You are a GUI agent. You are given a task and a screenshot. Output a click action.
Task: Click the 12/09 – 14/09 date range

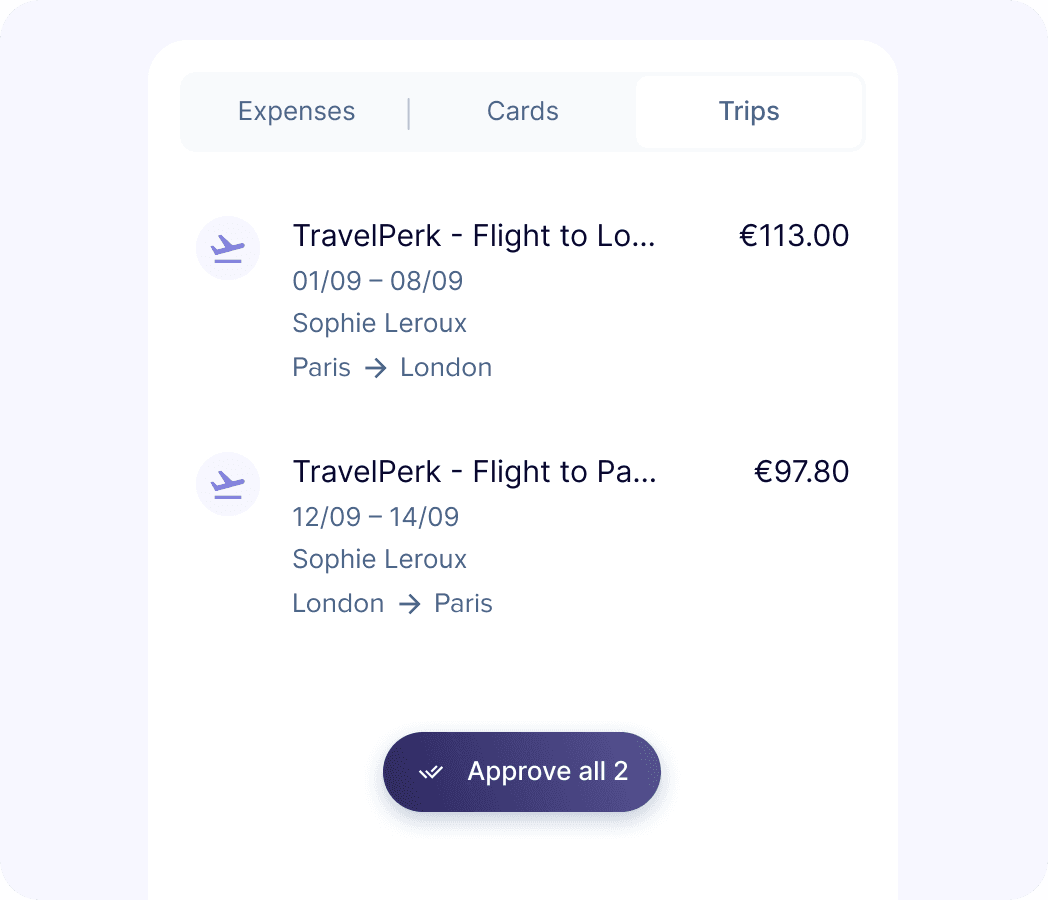[375, 517]
